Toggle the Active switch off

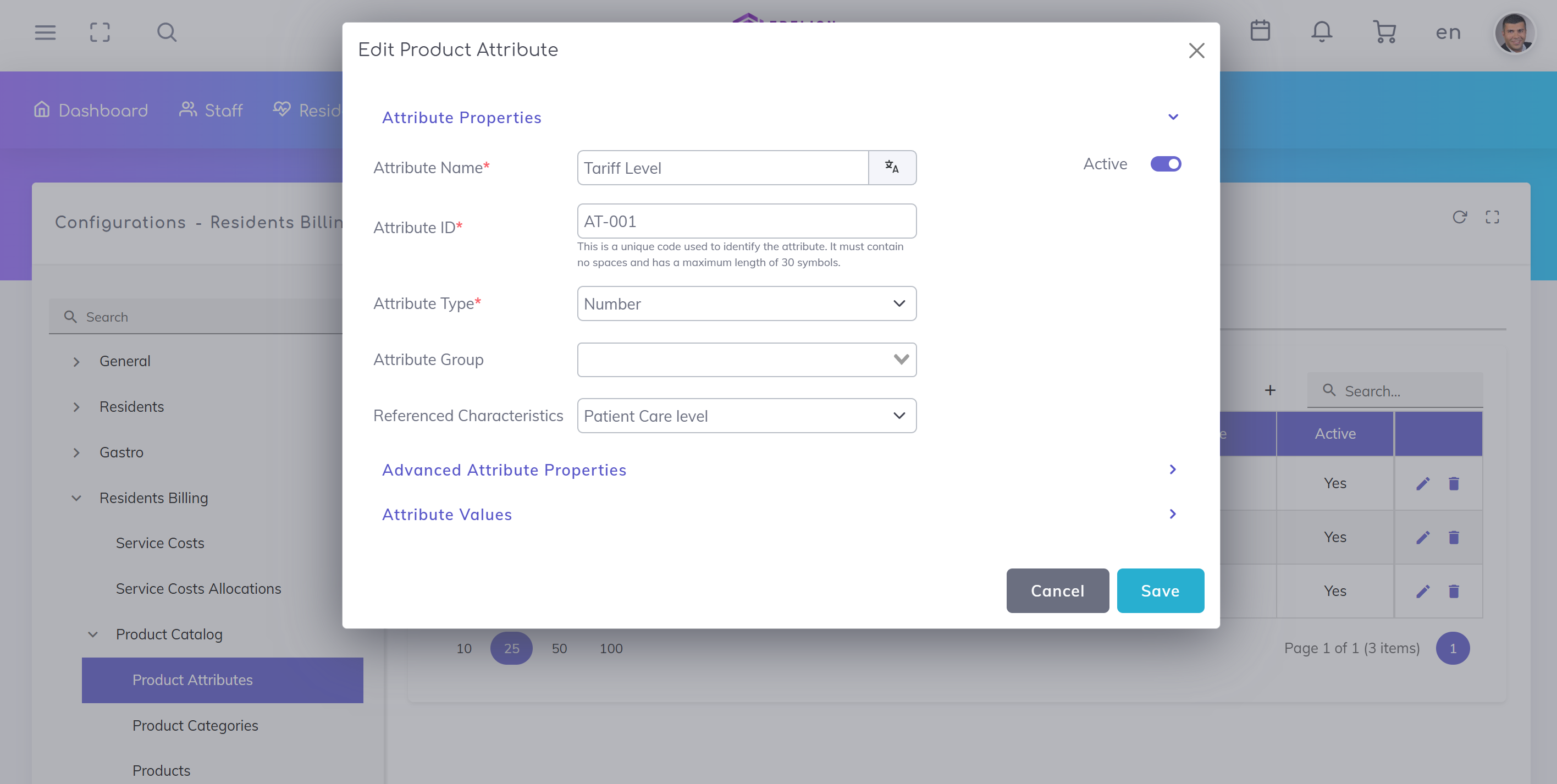click(x=1166, y=164)
